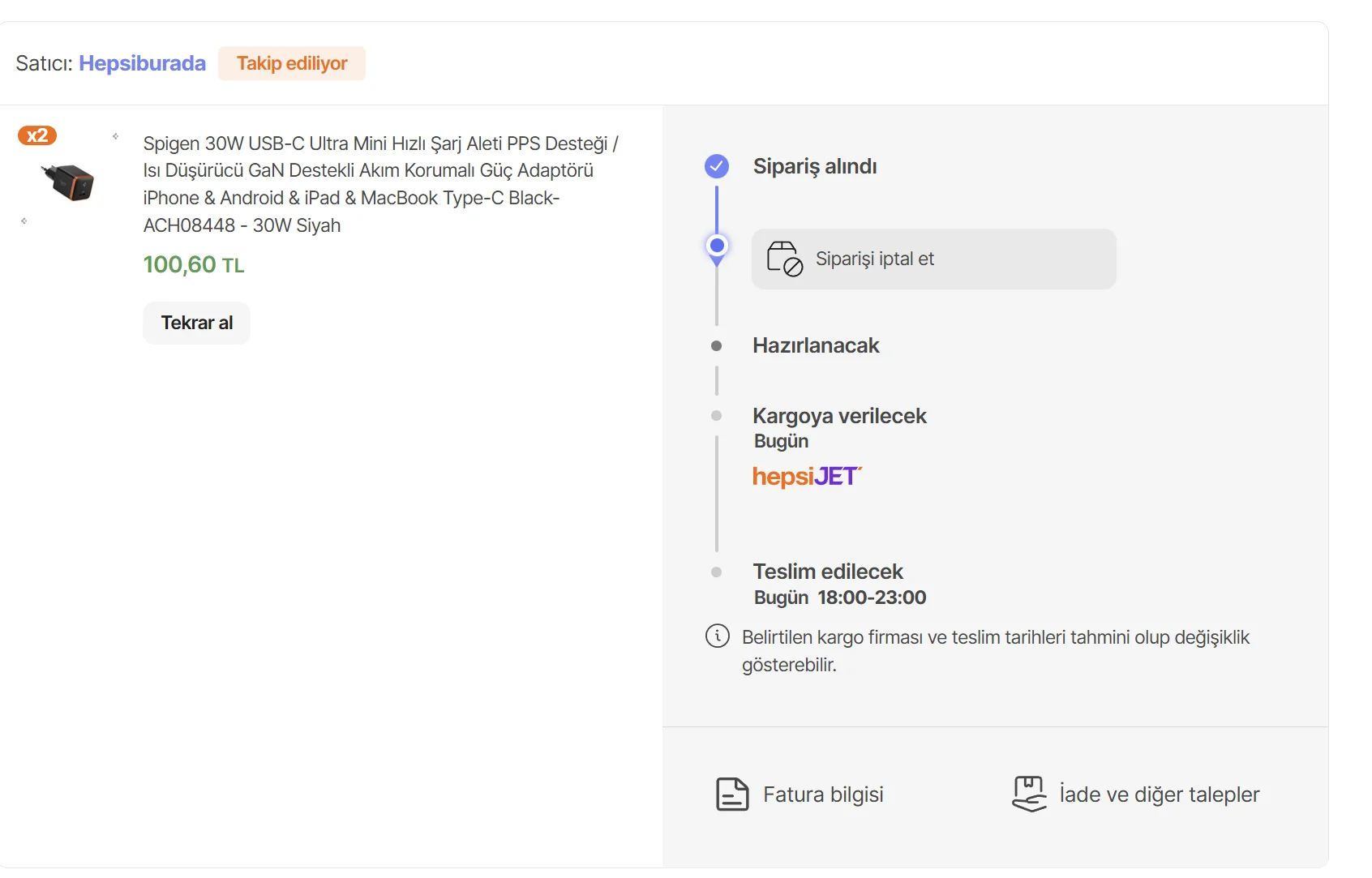Click the Teslim edilecek step dot
This screenshot has width=1372, height=878.
coord(717,572)
